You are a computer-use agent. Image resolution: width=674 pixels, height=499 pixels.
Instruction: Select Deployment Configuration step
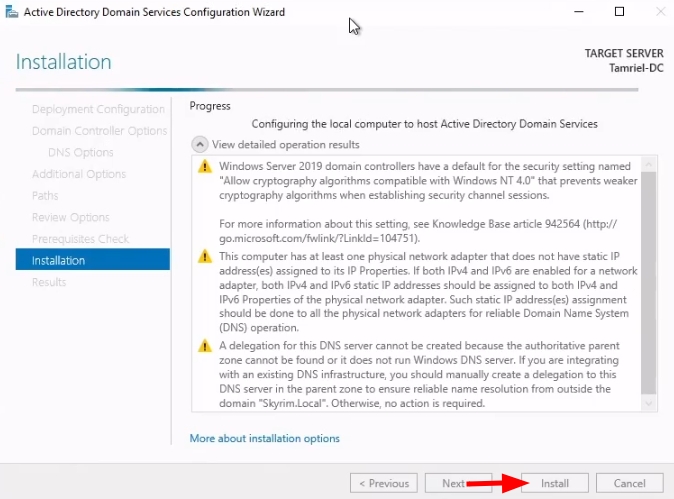pyautogui.click(x=98, y=109)
